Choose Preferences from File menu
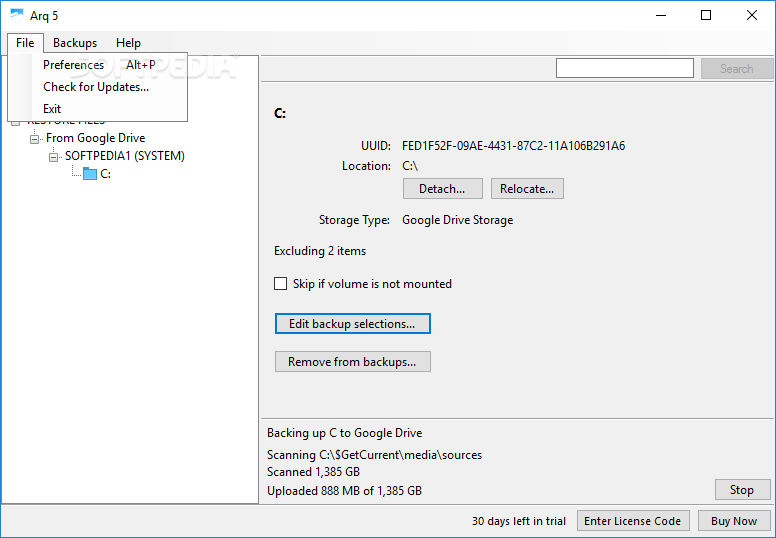The image size is (776, 538). click(98, 65)
